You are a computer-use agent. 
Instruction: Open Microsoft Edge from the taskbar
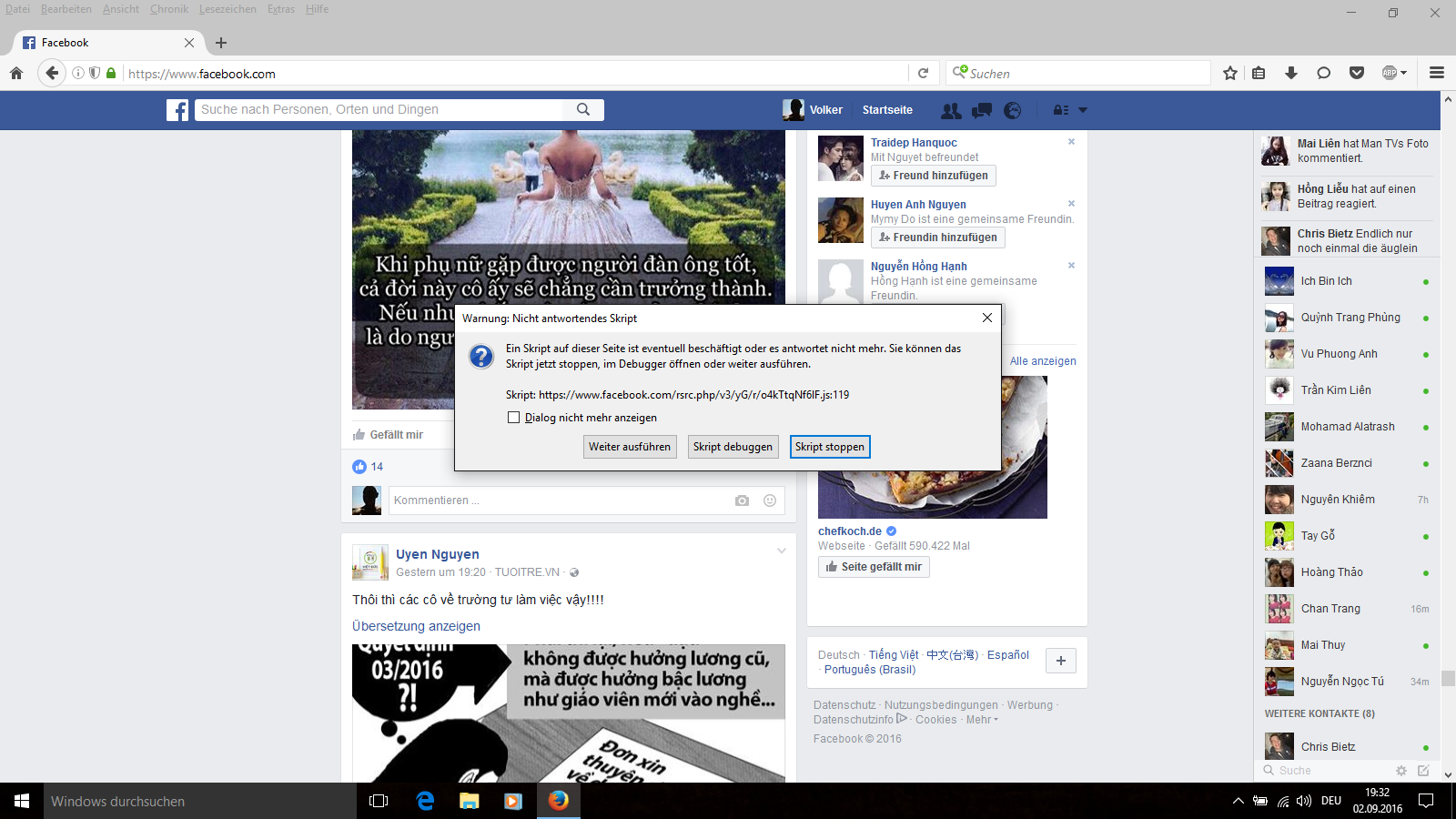[425, 801]
